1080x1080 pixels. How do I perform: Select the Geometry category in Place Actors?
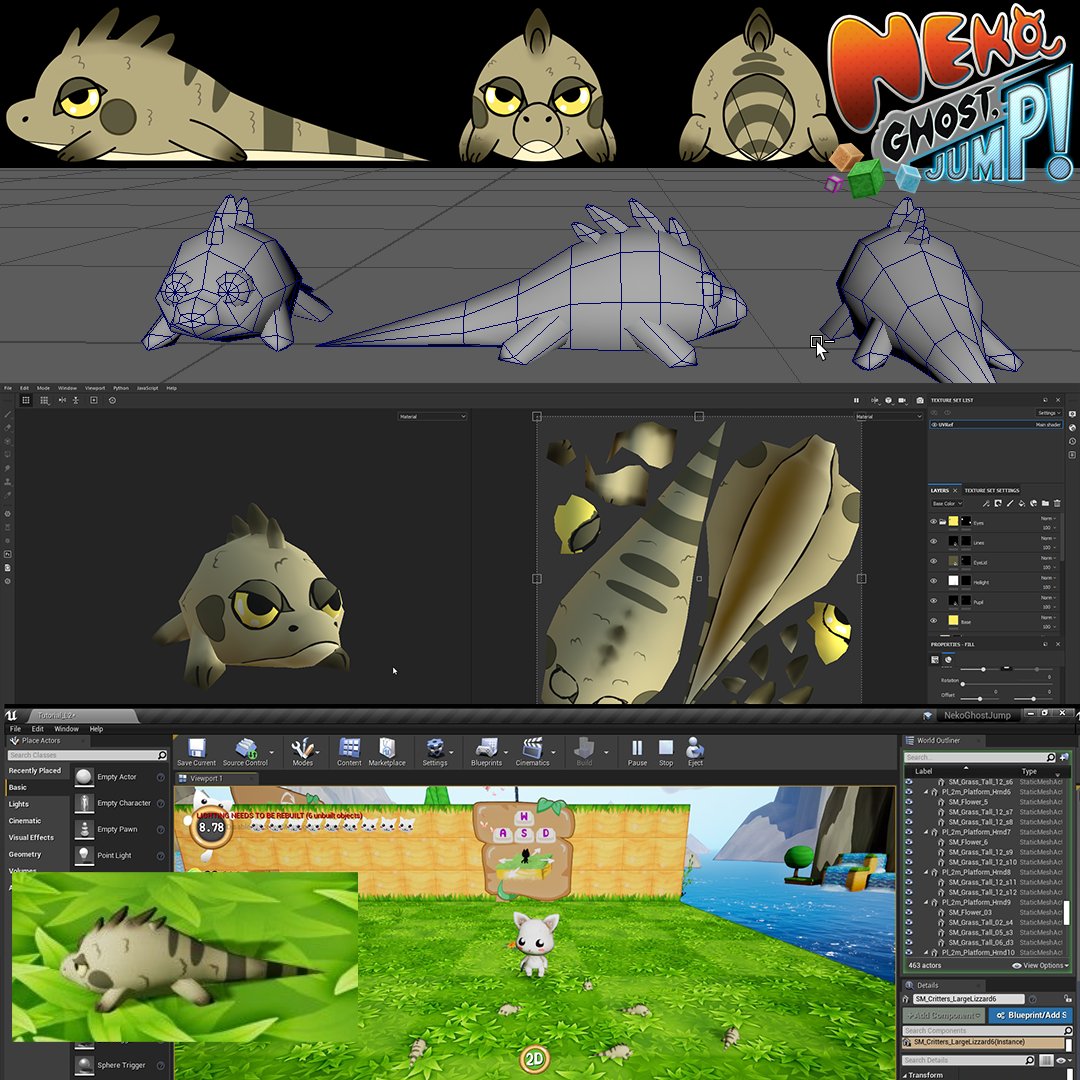tap(25, 854)
